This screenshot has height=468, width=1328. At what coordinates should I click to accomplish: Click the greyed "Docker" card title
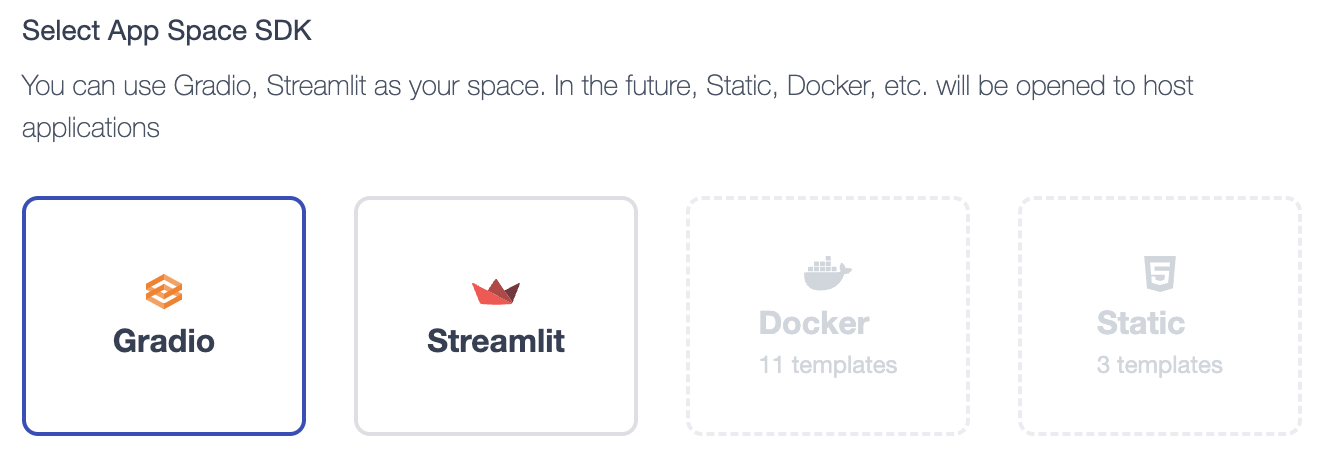click(814, 323)
